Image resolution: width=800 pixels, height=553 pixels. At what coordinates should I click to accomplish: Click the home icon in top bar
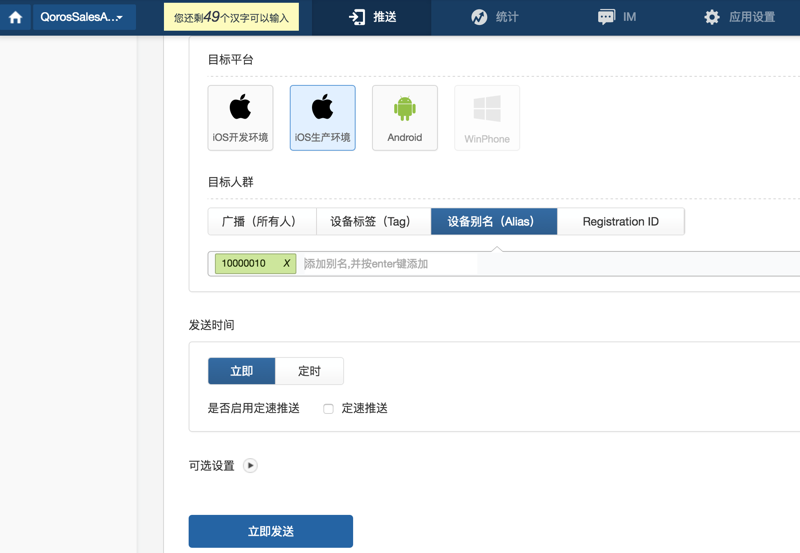tap(15, 17)
